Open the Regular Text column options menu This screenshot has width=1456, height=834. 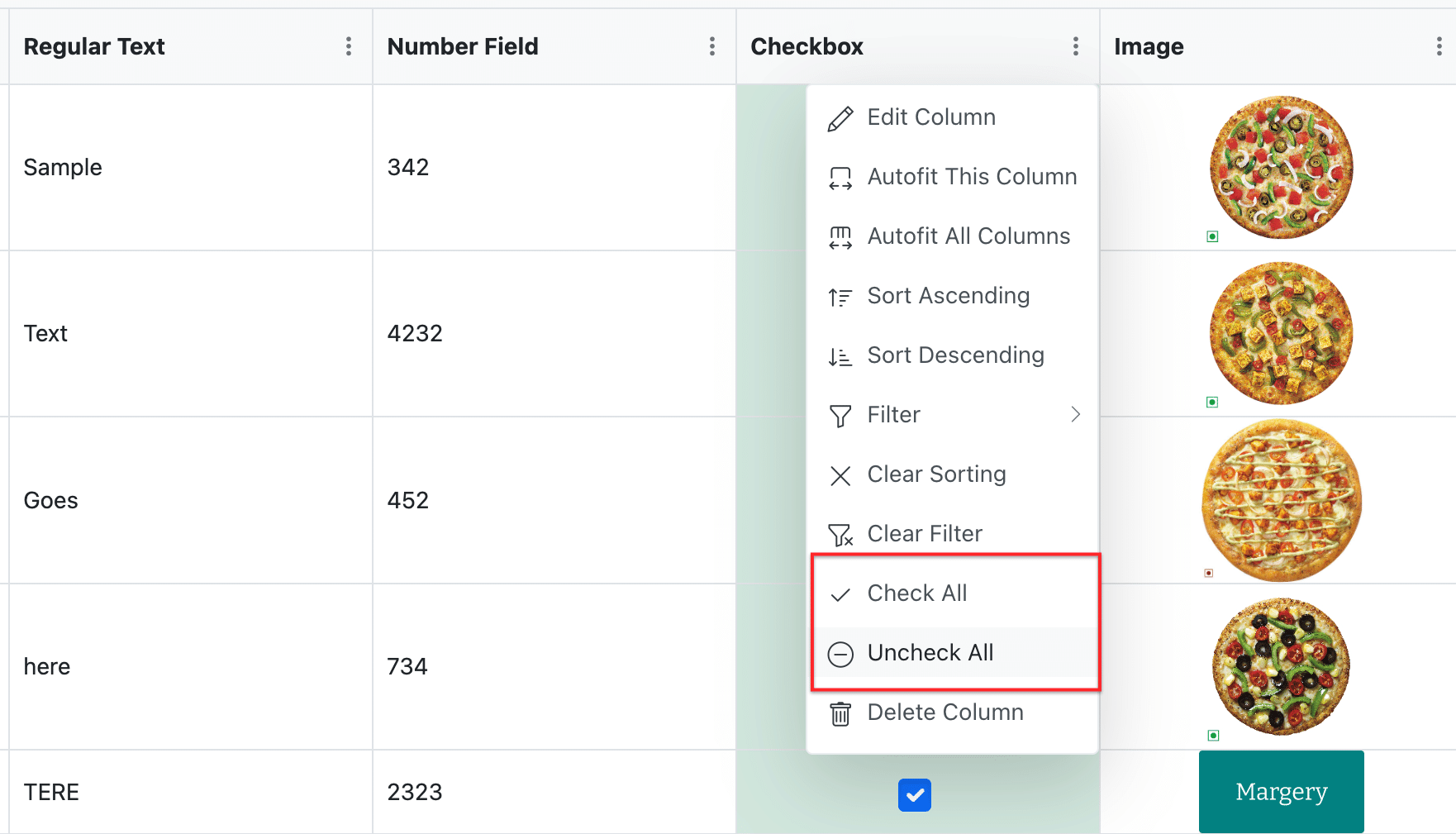(349, 46)
